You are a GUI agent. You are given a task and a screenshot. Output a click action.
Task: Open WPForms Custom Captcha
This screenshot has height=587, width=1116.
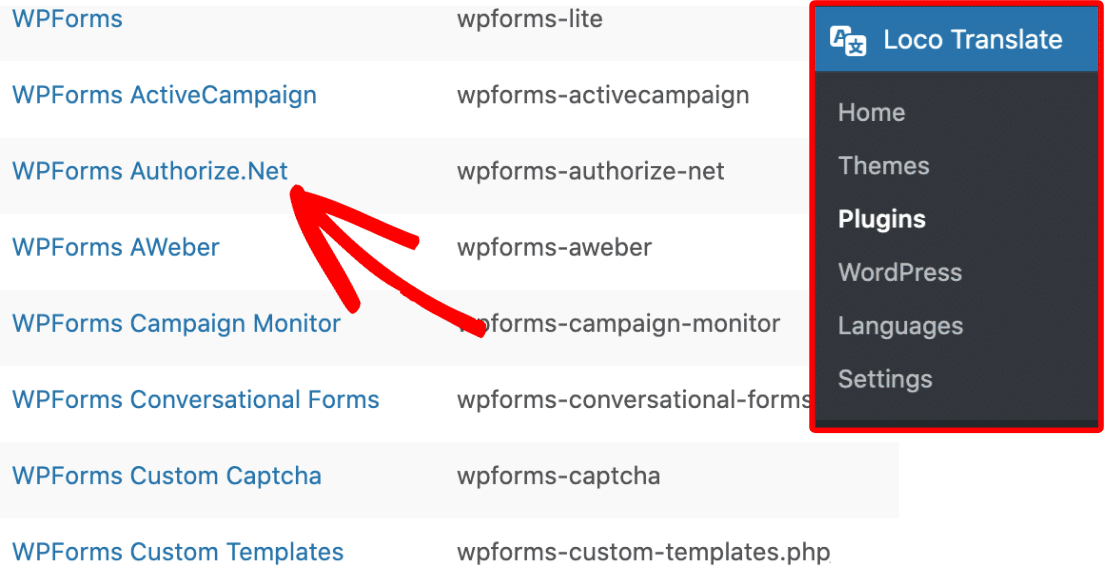pos(167,475)
